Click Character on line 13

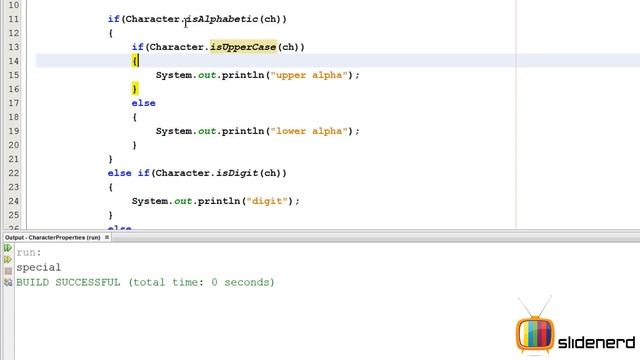pyautogui.click(x=177, y=47)
